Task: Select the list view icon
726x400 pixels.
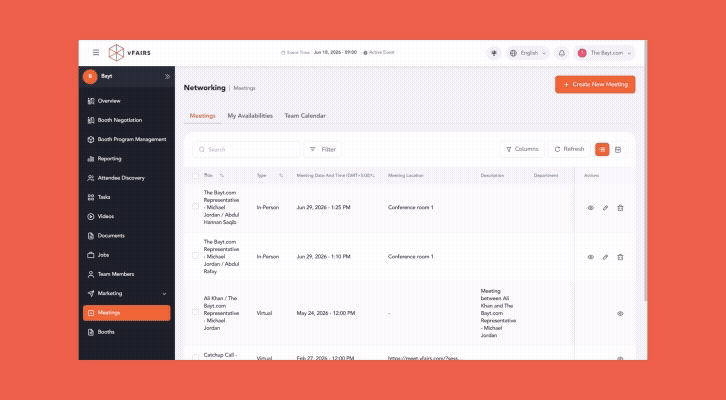Action: (x=602, y=150)
